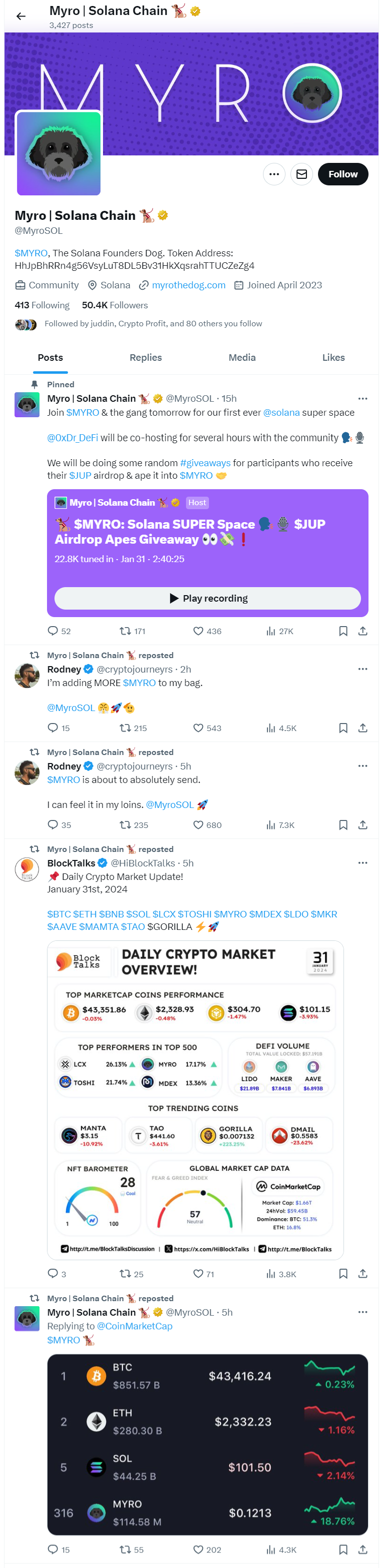Image resolution: width=383 pixels, height=1568 pixels.
Task: View analytics of the pinned post
Action: [279, 631]
